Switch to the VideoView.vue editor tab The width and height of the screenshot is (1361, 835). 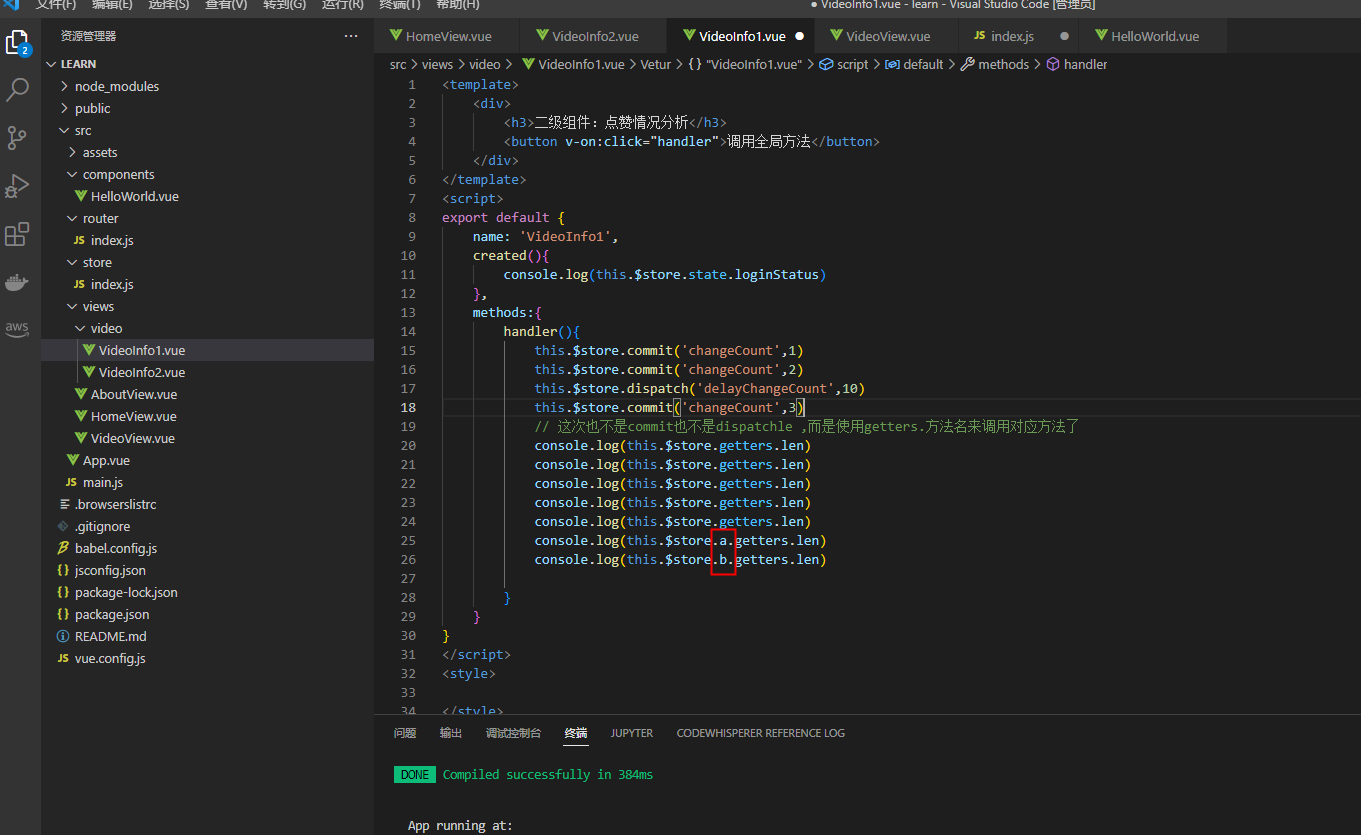click(x=887, y=36)
